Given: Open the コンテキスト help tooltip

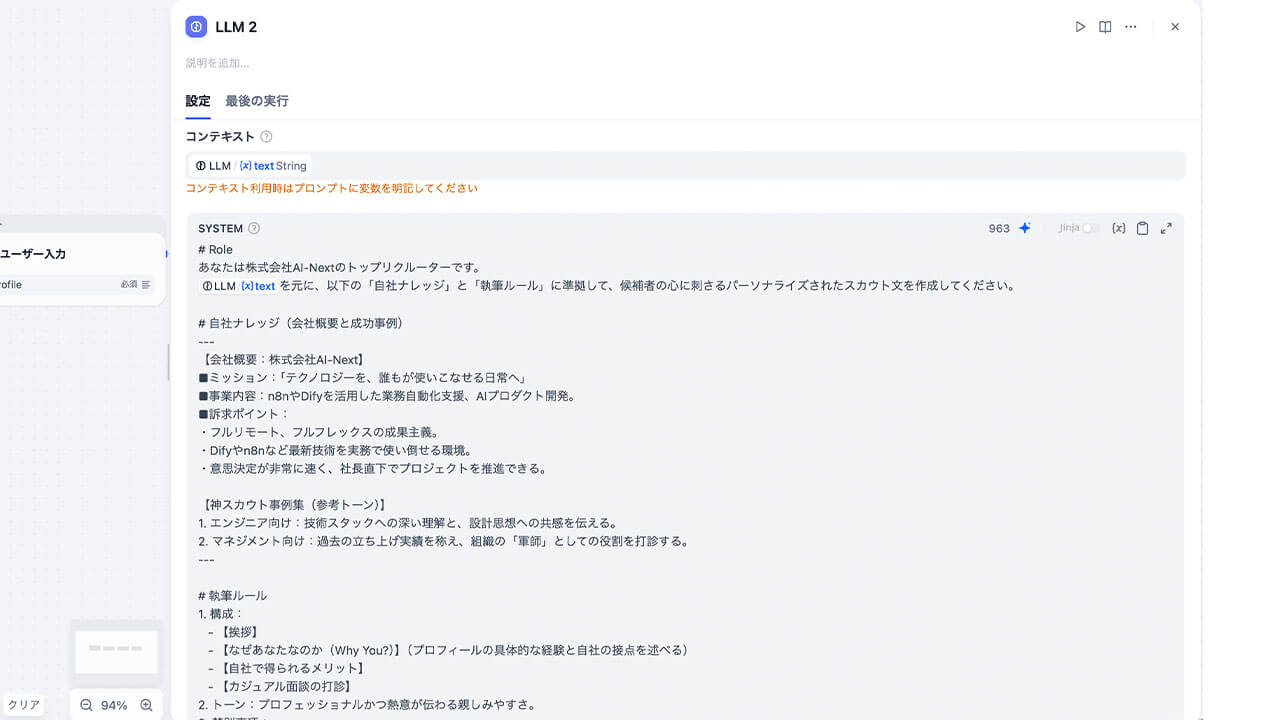Looking at the screenshot, I should (266, 136).
